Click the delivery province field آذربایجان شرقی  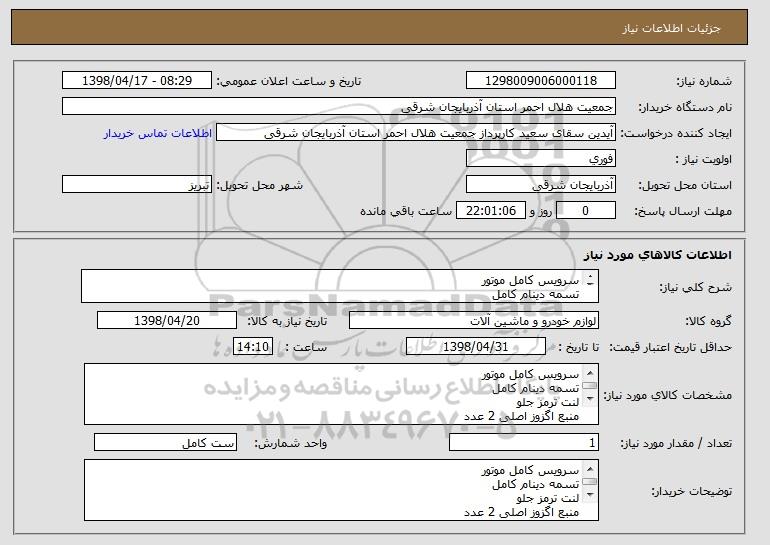541,185
